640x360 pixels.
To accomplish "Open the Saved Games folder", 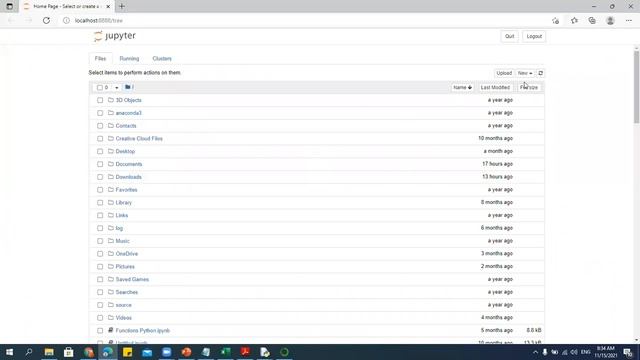I will tap(132, 280).
